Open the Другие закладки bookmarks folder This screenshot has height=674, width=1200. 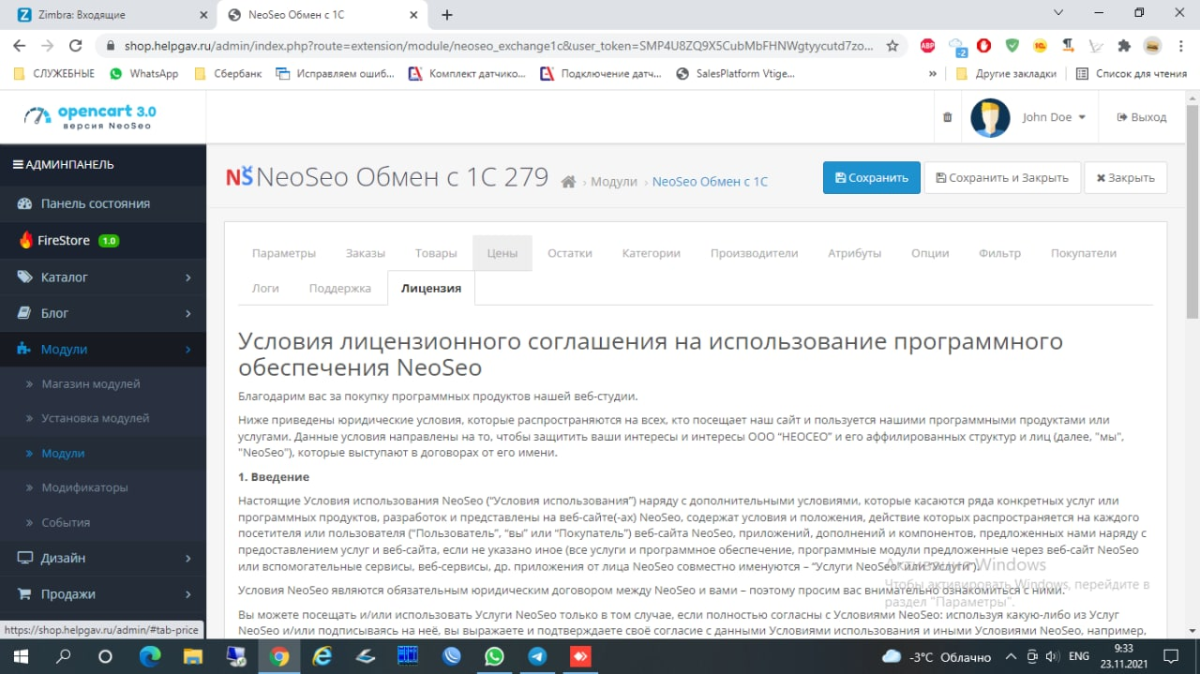(x=1006, y=73)
